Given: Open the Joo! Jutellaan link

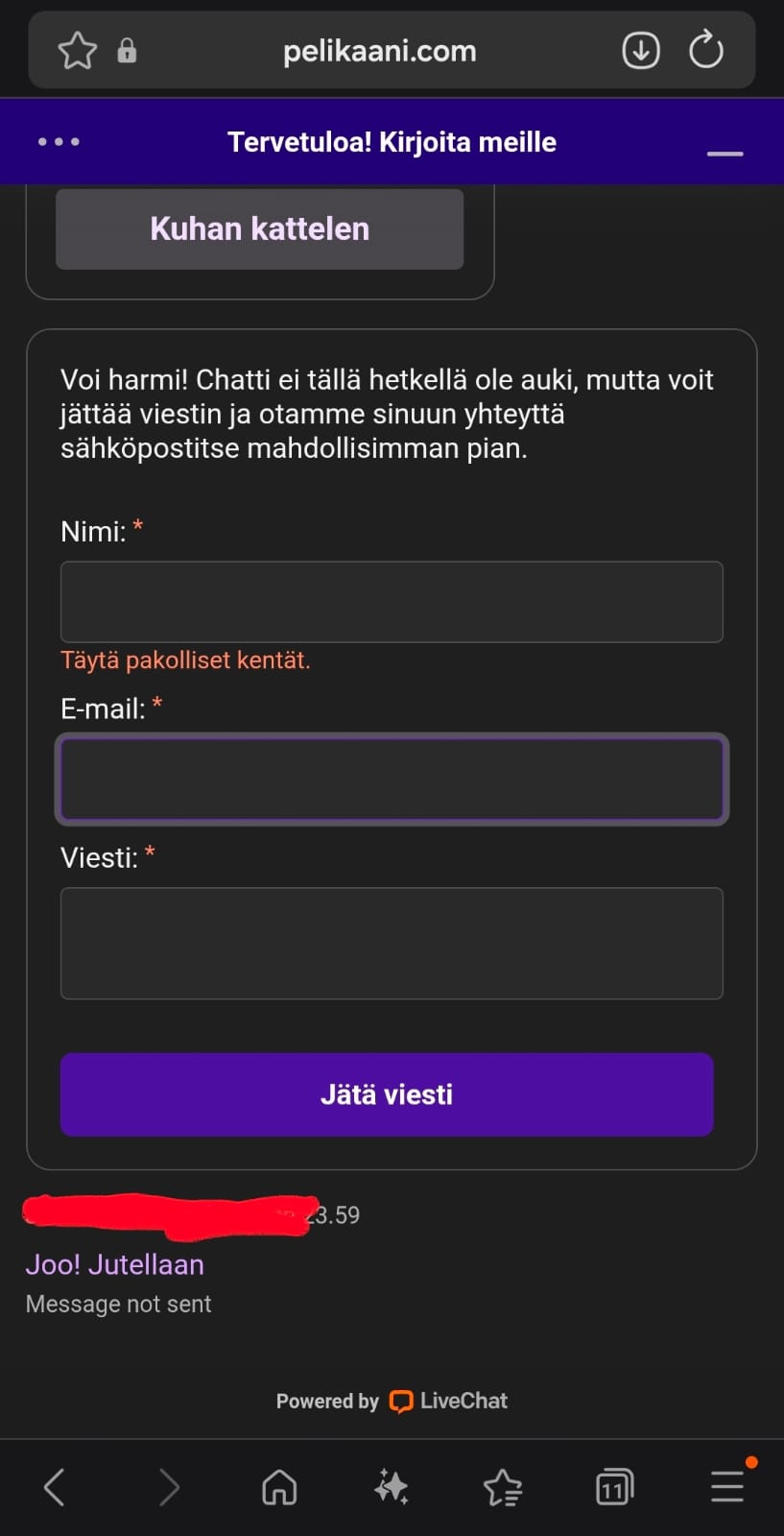Looking at the screenshot, I should tap(114, 1264).
